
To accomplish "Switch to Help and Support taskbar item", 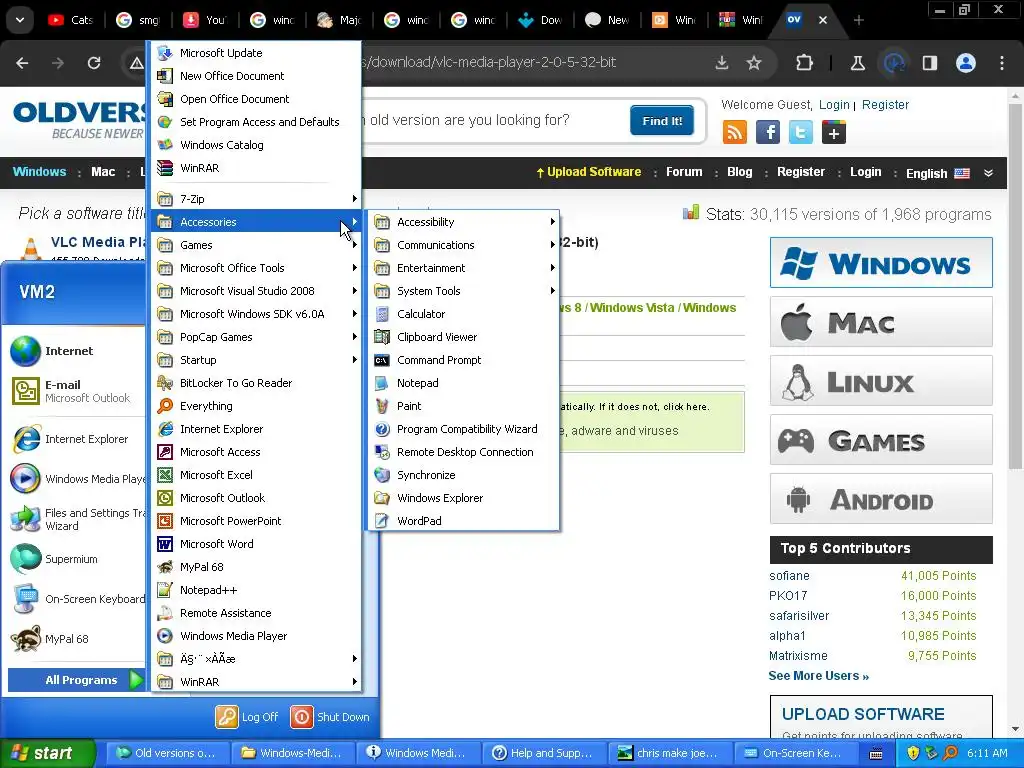I will [543, 753].
